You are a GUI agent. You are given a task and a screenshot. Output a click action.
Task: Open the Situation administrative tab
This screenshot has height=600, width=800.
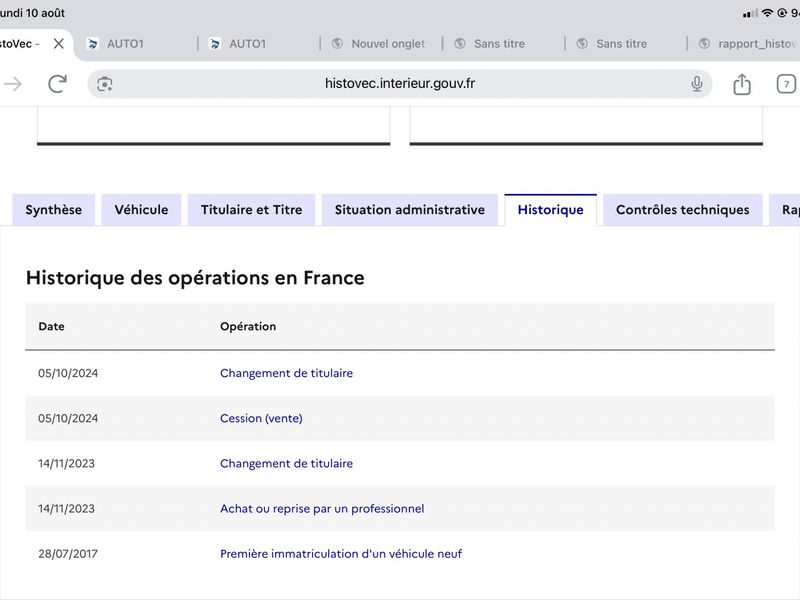[x=410, y=210]
